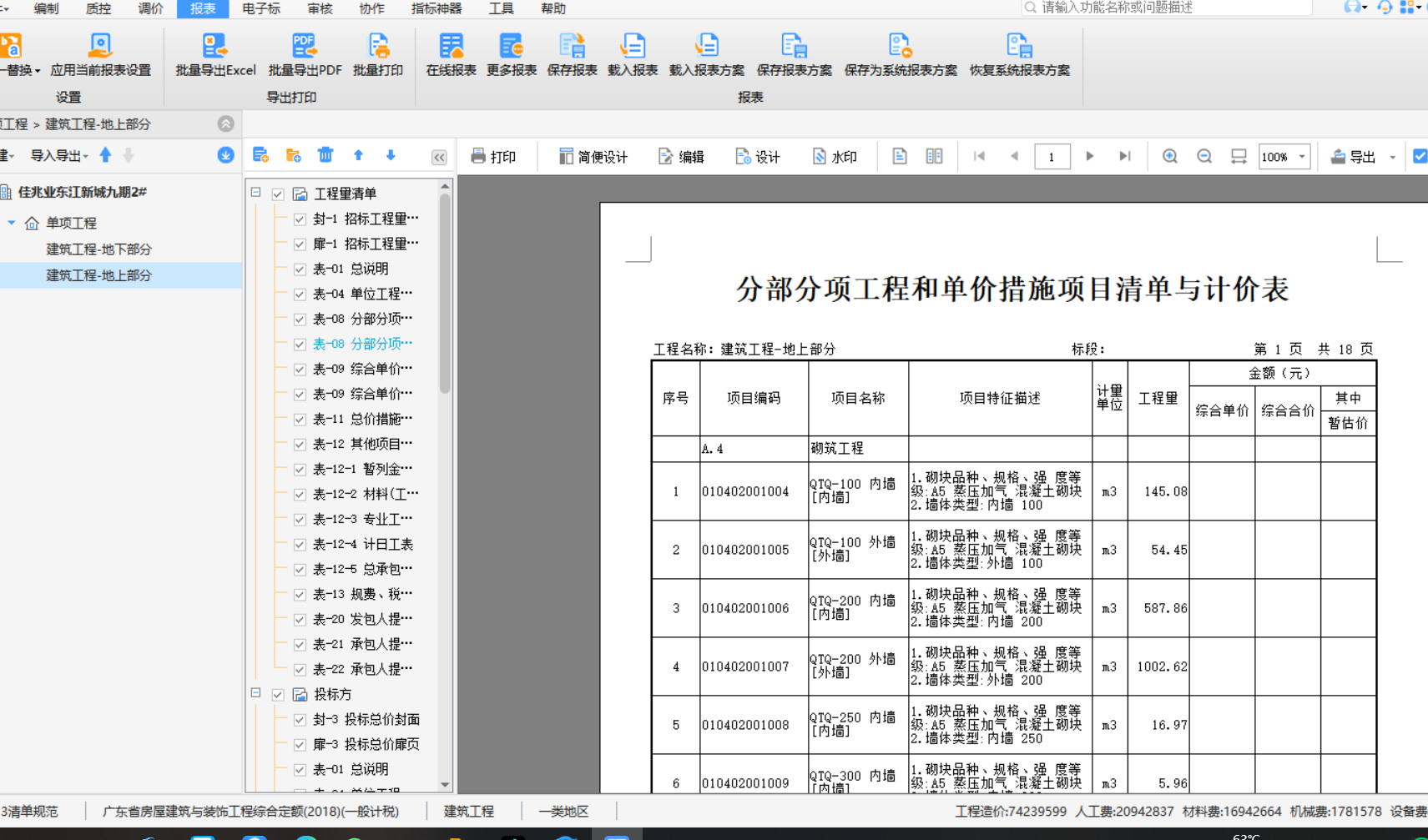Screen dimensions: 1428x840
Task: Click the 批量导出Excel icon
Action: [214, 45]
